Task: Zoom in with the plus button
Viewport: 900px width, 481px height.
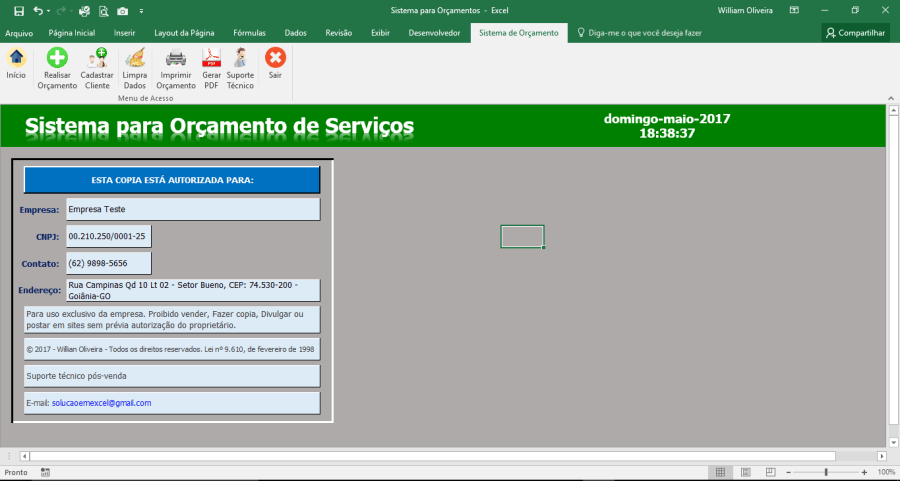Action: (x=864, y=472)
